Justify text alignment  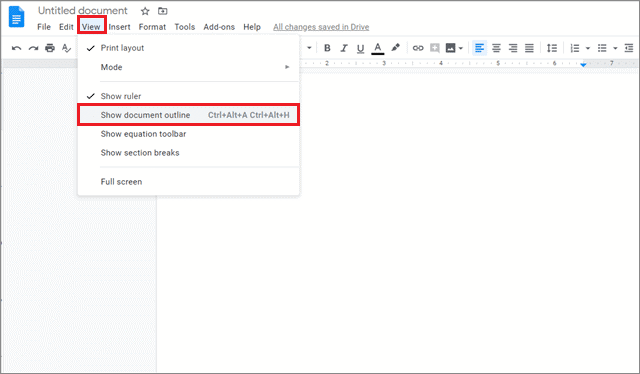tap(529, 48)
